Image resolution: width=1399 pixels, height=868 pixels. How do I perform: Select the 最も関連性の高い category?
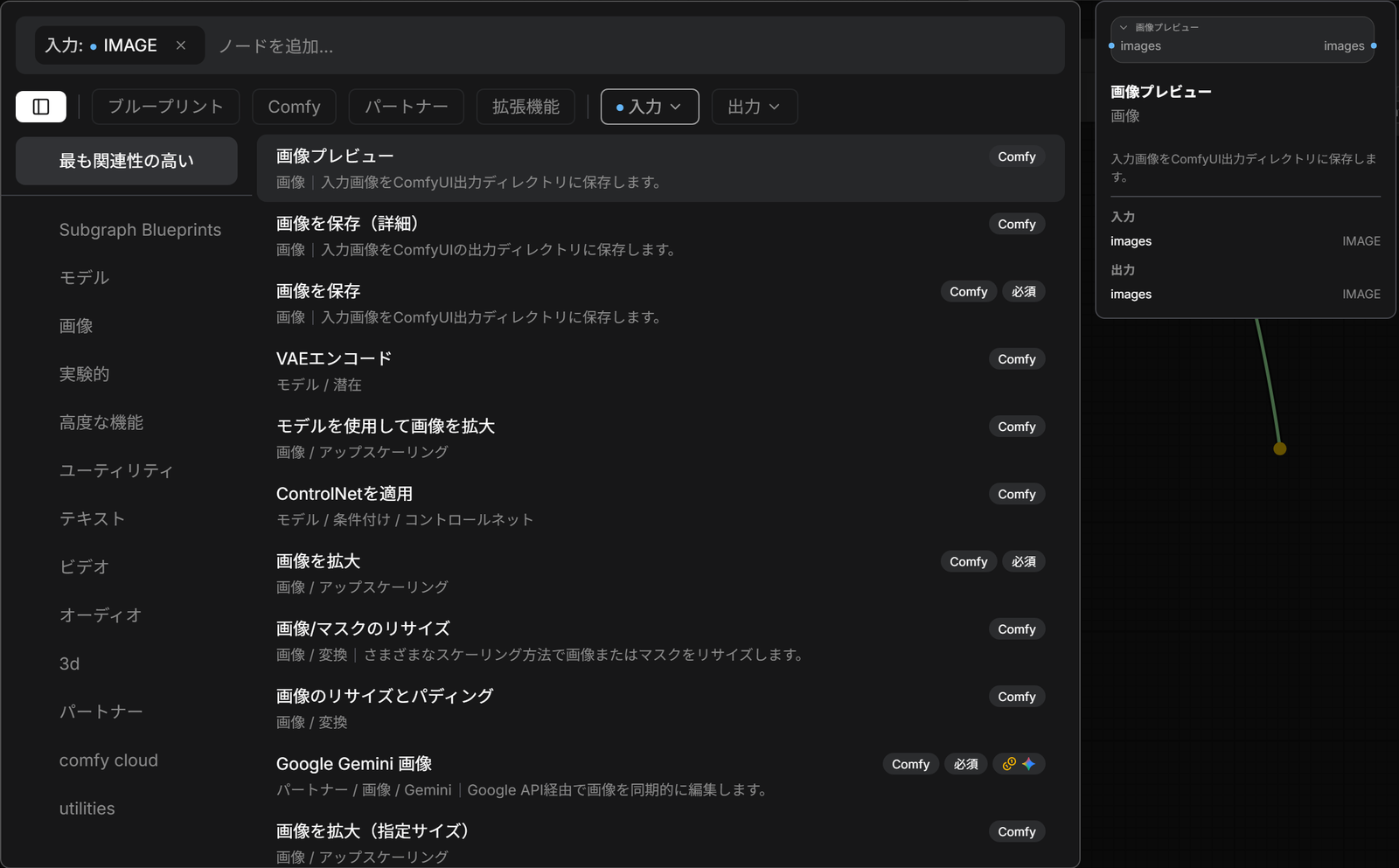(127, 161)
